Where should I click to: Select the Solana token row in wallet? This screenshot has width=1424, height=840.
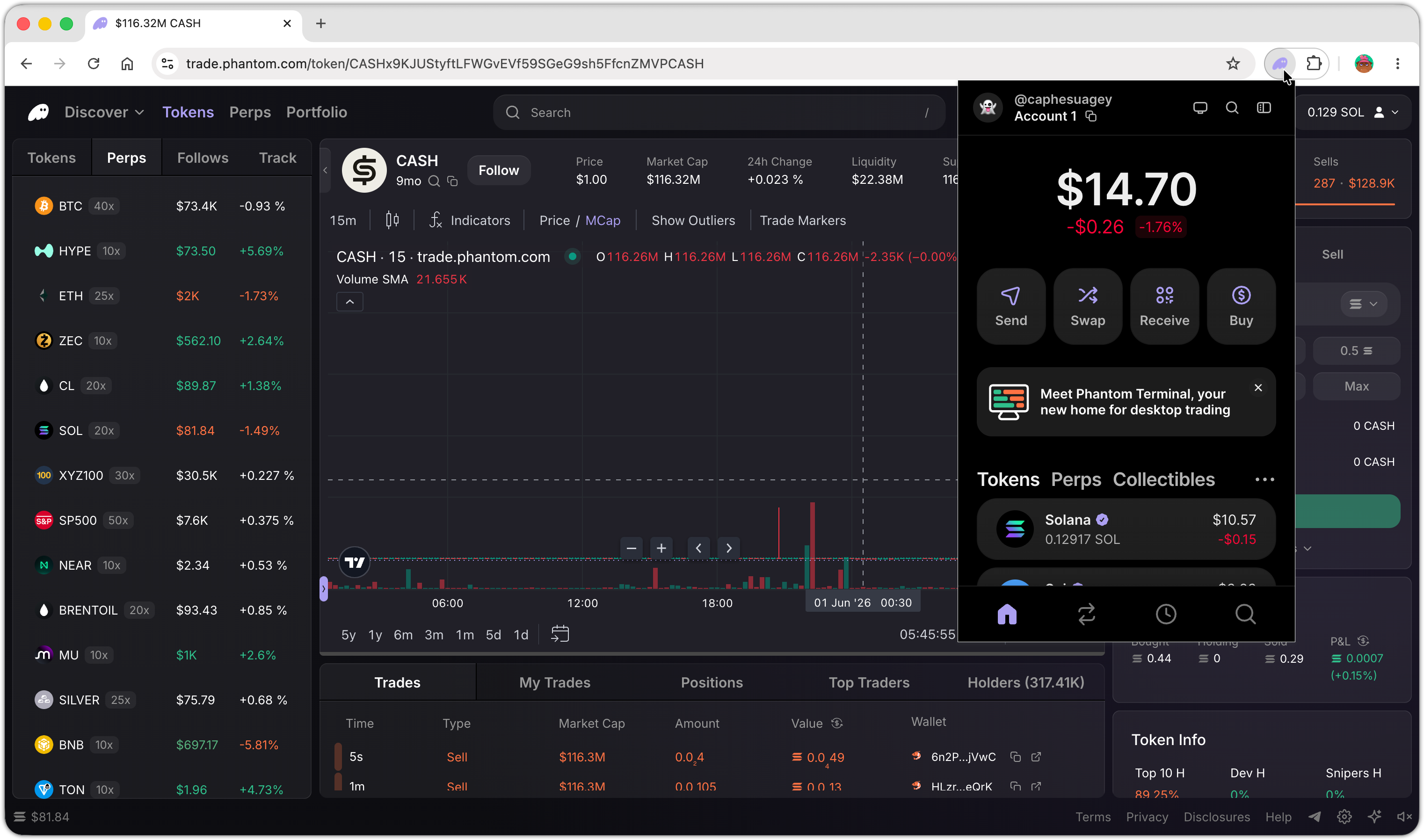1126,529
